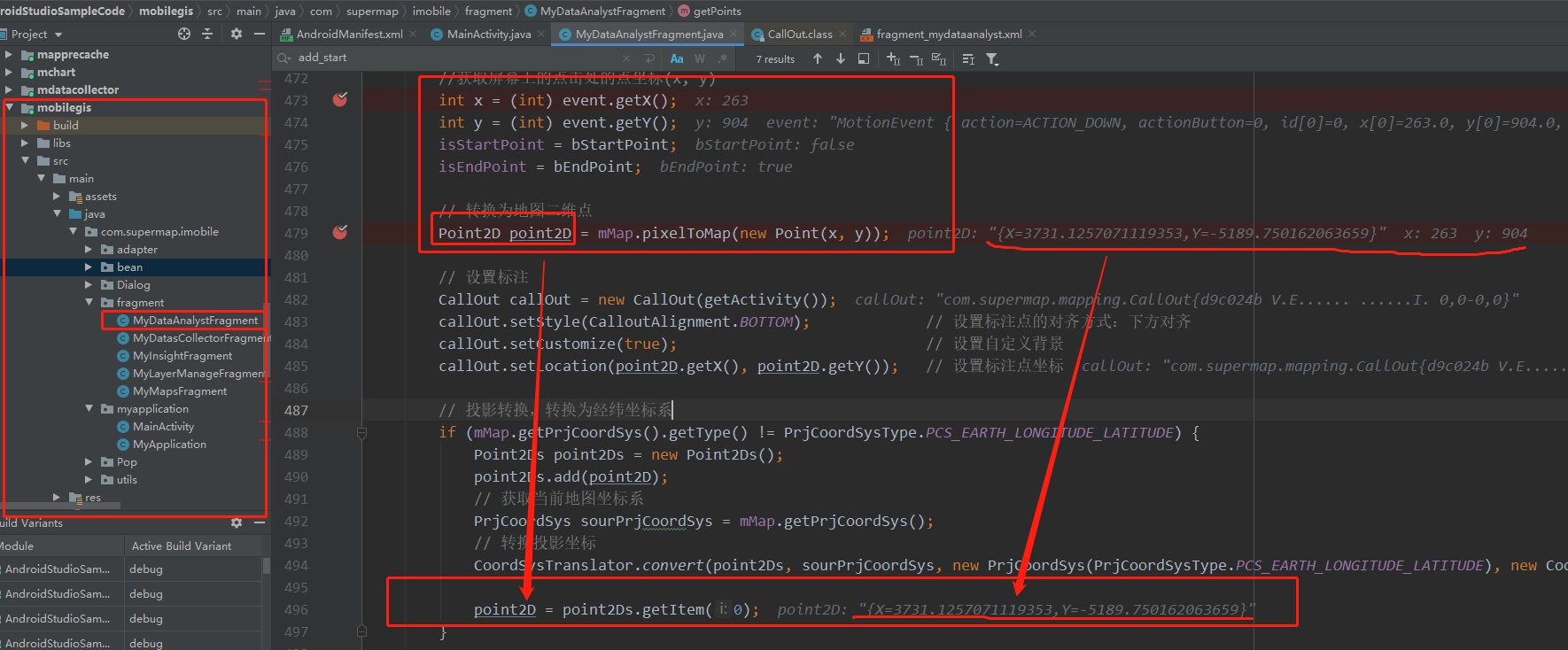1568x650 pixels.
Task: Toggle the breakpoint on line 479
Action: tap(340, 232)
